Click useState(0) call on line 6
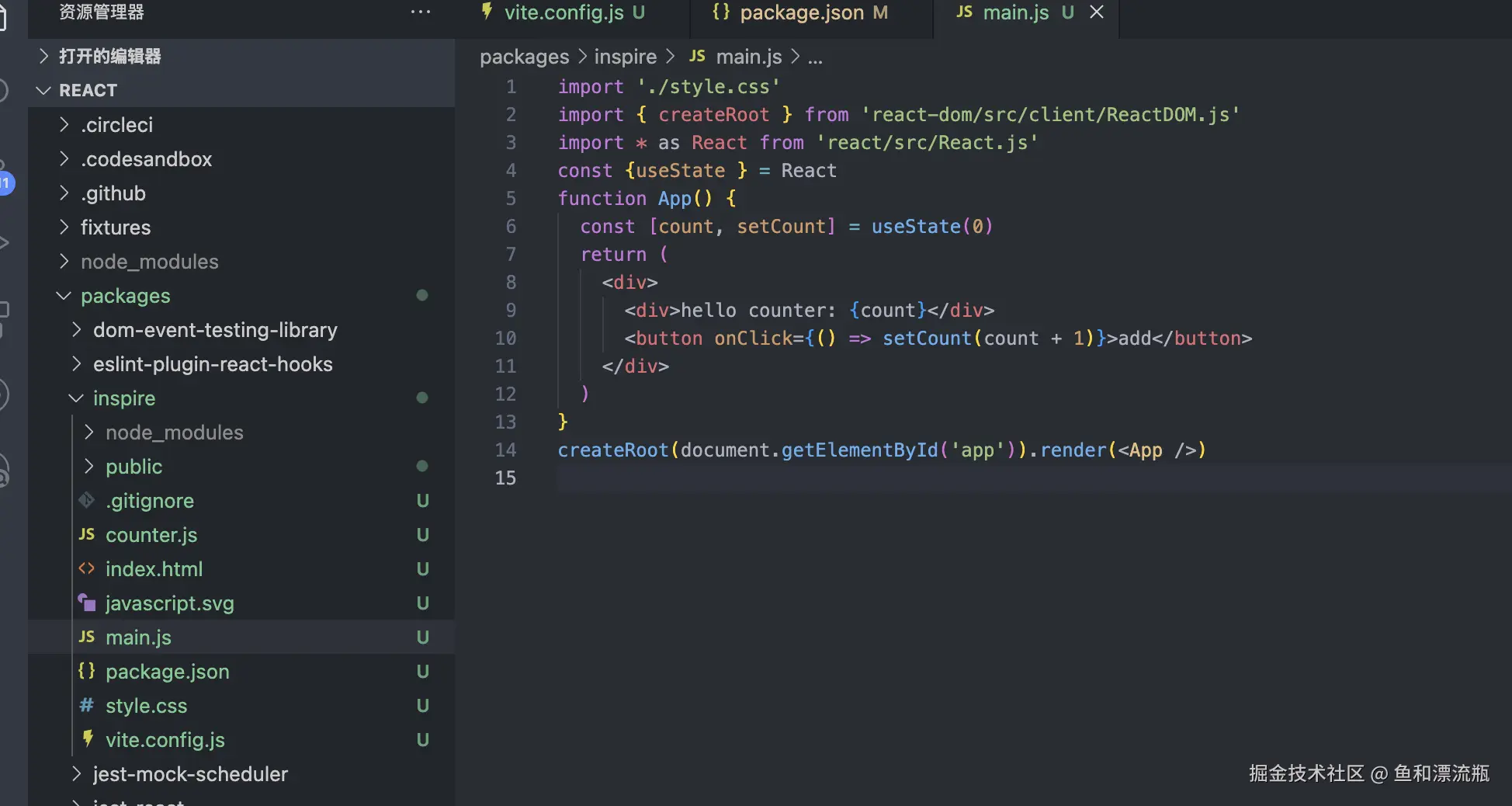 (932, 227)
